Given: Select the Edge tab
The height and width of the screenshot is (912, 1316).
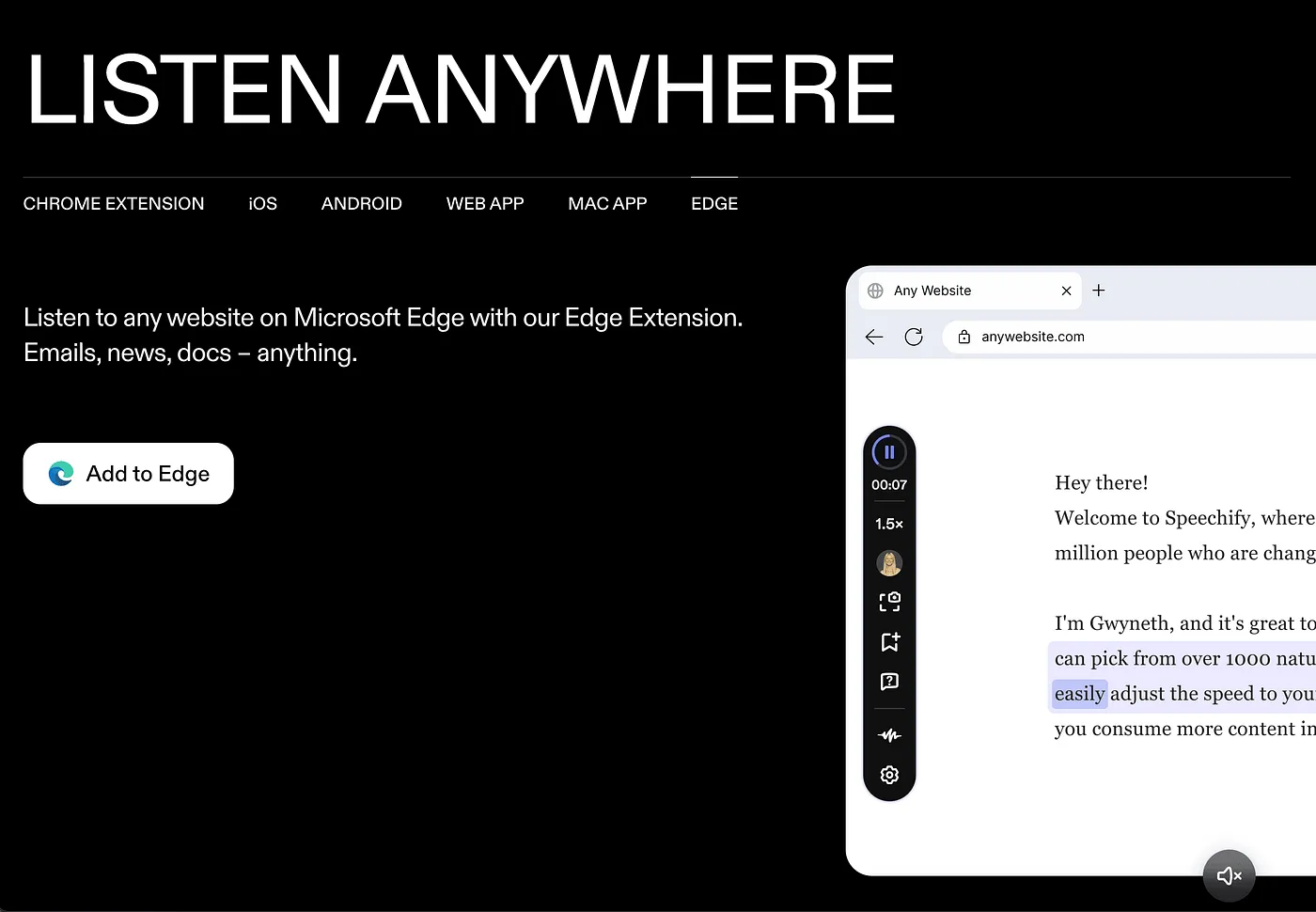Looking at the screenshot, I should tap(714, 203).
